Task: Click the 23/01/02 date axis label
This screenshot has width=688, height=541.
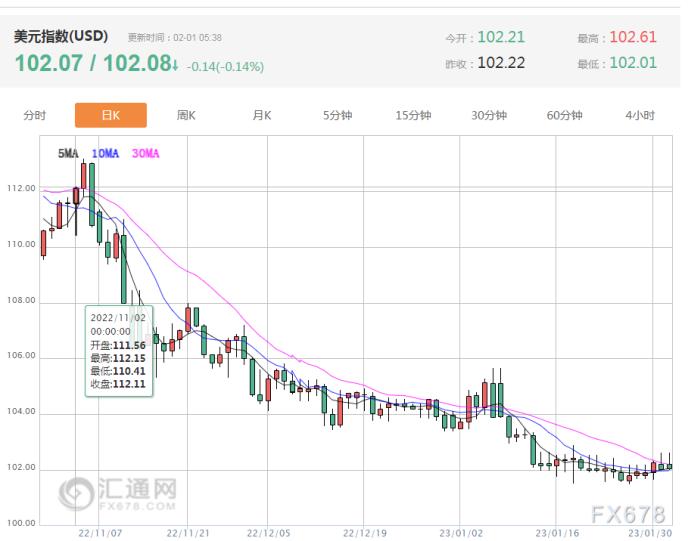Action: click(x=461, y=534)
